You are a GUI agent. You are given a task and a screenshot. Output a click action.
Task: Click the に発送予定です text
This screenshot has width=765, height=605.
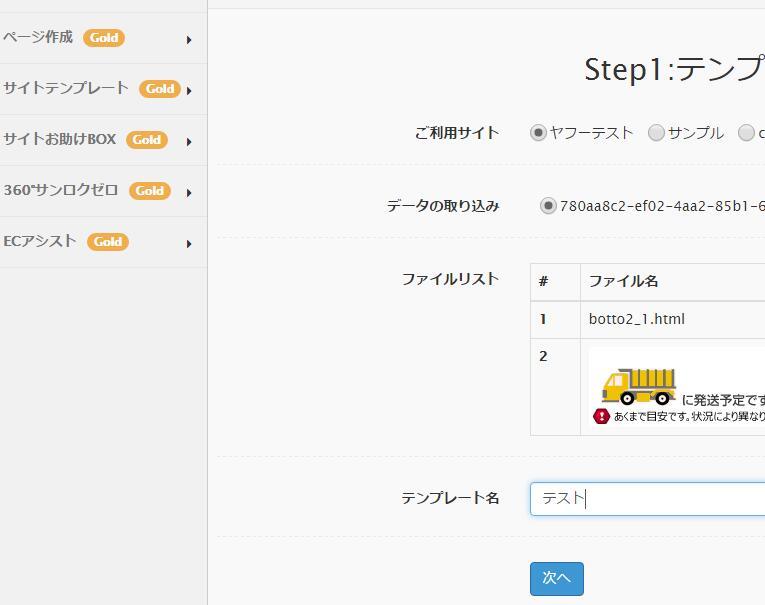point(723,400)
